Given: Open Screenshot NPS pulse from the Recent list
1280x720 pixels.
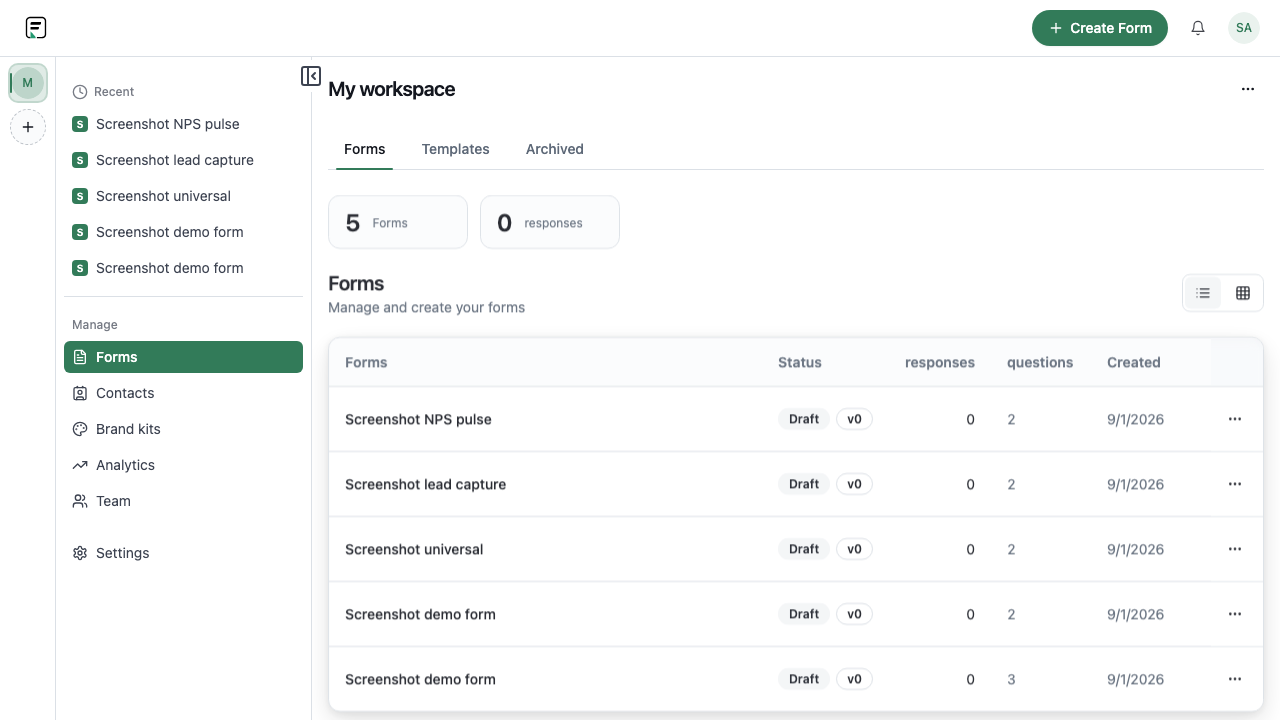Looking at the screenshot, I should pyautogui.click(x=183, y=124).
